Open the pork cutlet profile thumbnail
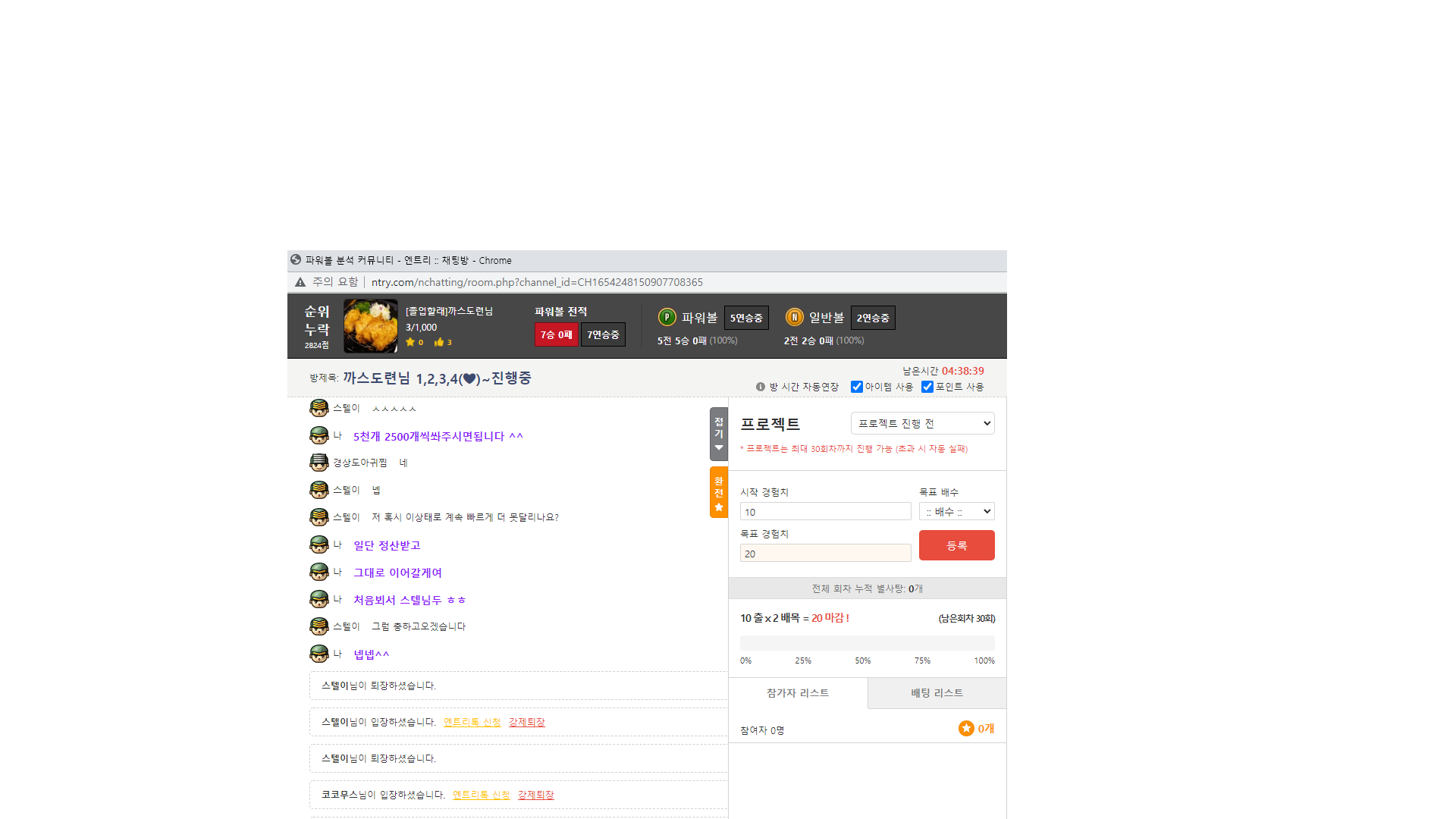Screen dimensions: 1456x819 [x=370, y=325]
